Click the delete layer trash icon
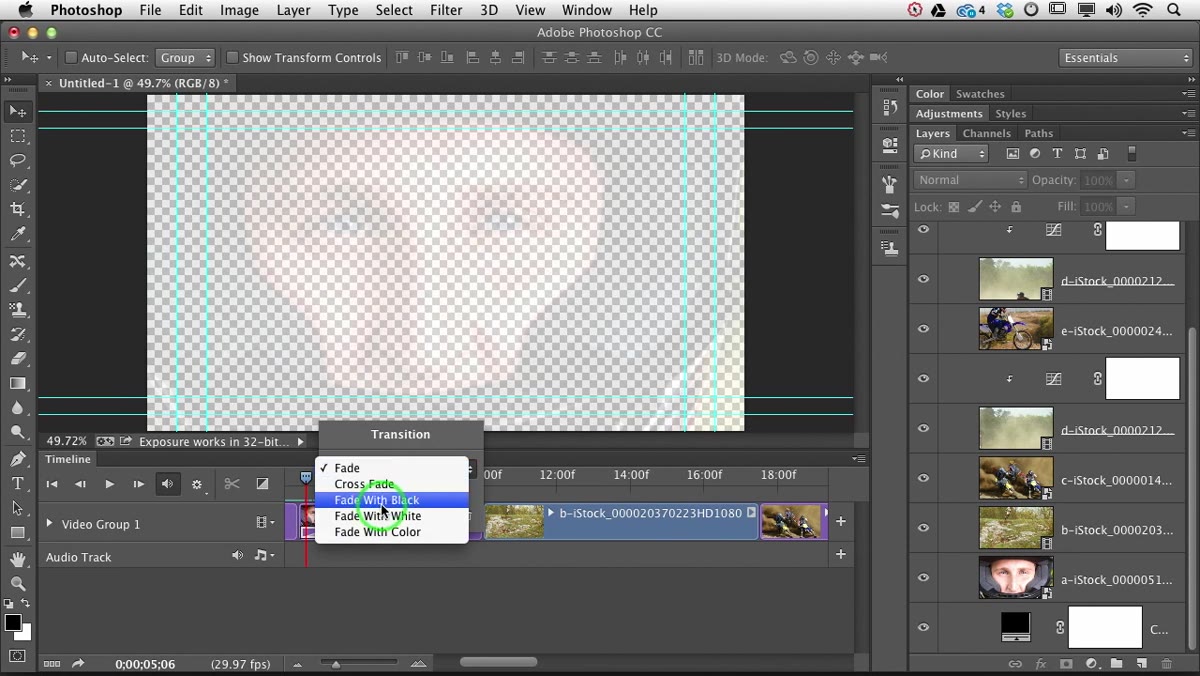This screenshot has height=676, width=1200. coord(1166,664)
